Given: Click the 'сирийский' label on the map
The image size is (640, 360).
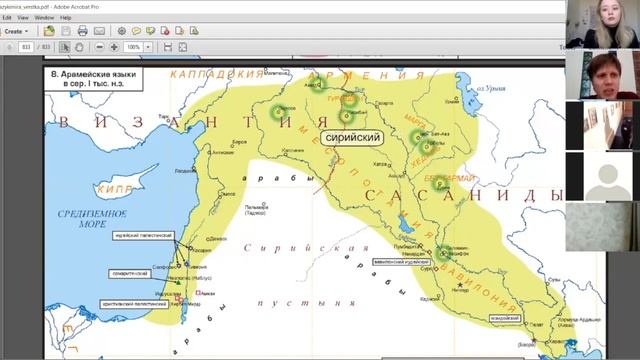Looking at the screenshot, I should [353, 138].
